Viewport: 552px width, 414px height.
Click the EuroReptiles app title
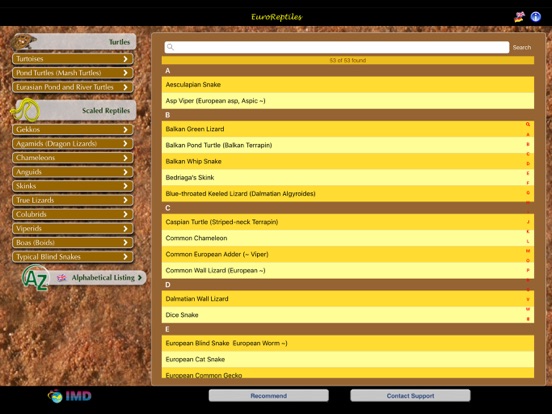277,17
